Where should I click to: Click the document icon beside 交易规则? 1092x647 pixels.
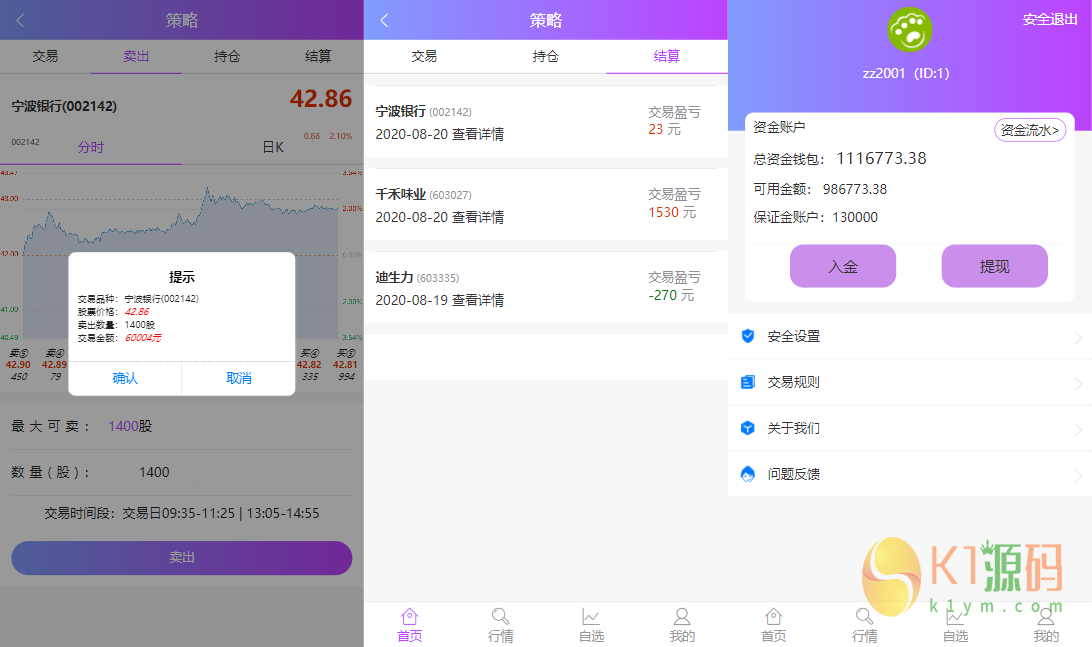pos(747,382)
